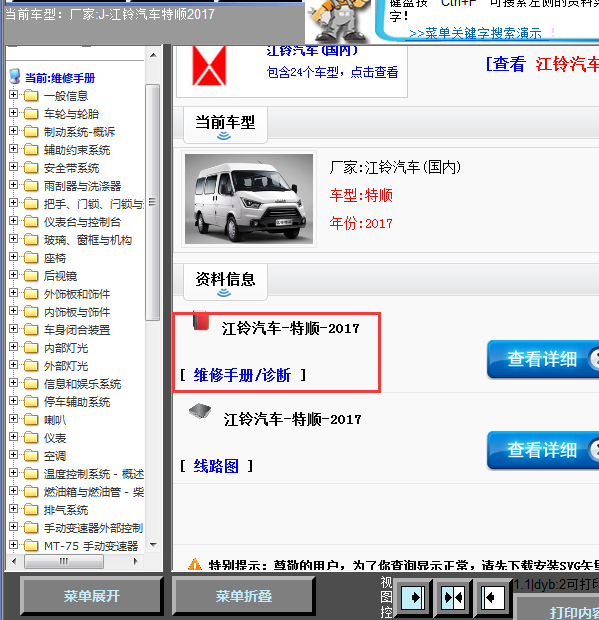Click 查看详细 for 线路图

[x=543, y=450]
